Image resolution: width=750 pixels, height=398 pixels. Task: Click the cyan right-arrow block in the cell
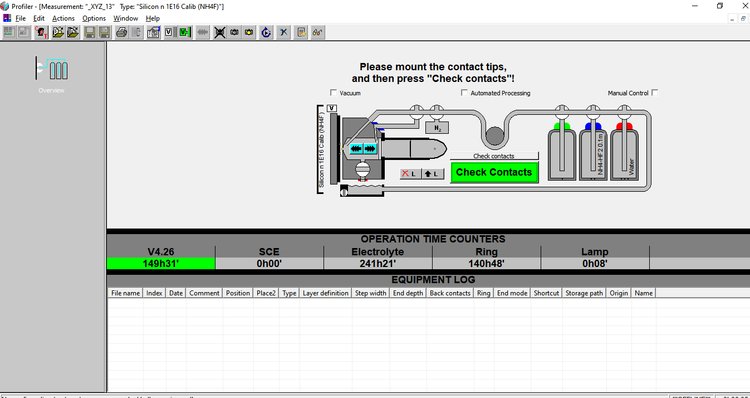pyautogui.click(x=370, y=149)
